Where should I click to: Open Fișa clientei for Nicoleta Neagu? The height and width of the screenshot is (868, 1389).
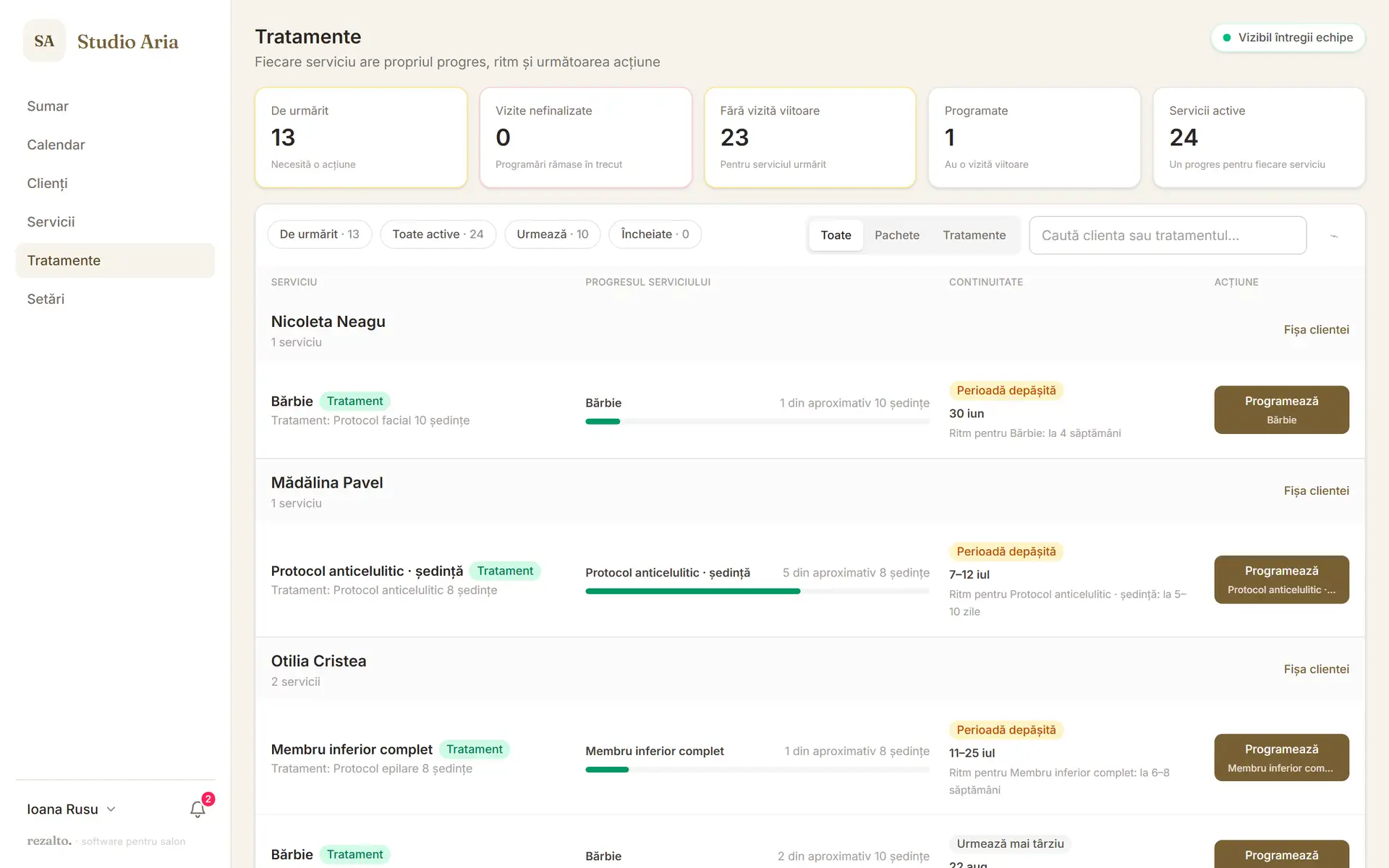click(1316, 330)
